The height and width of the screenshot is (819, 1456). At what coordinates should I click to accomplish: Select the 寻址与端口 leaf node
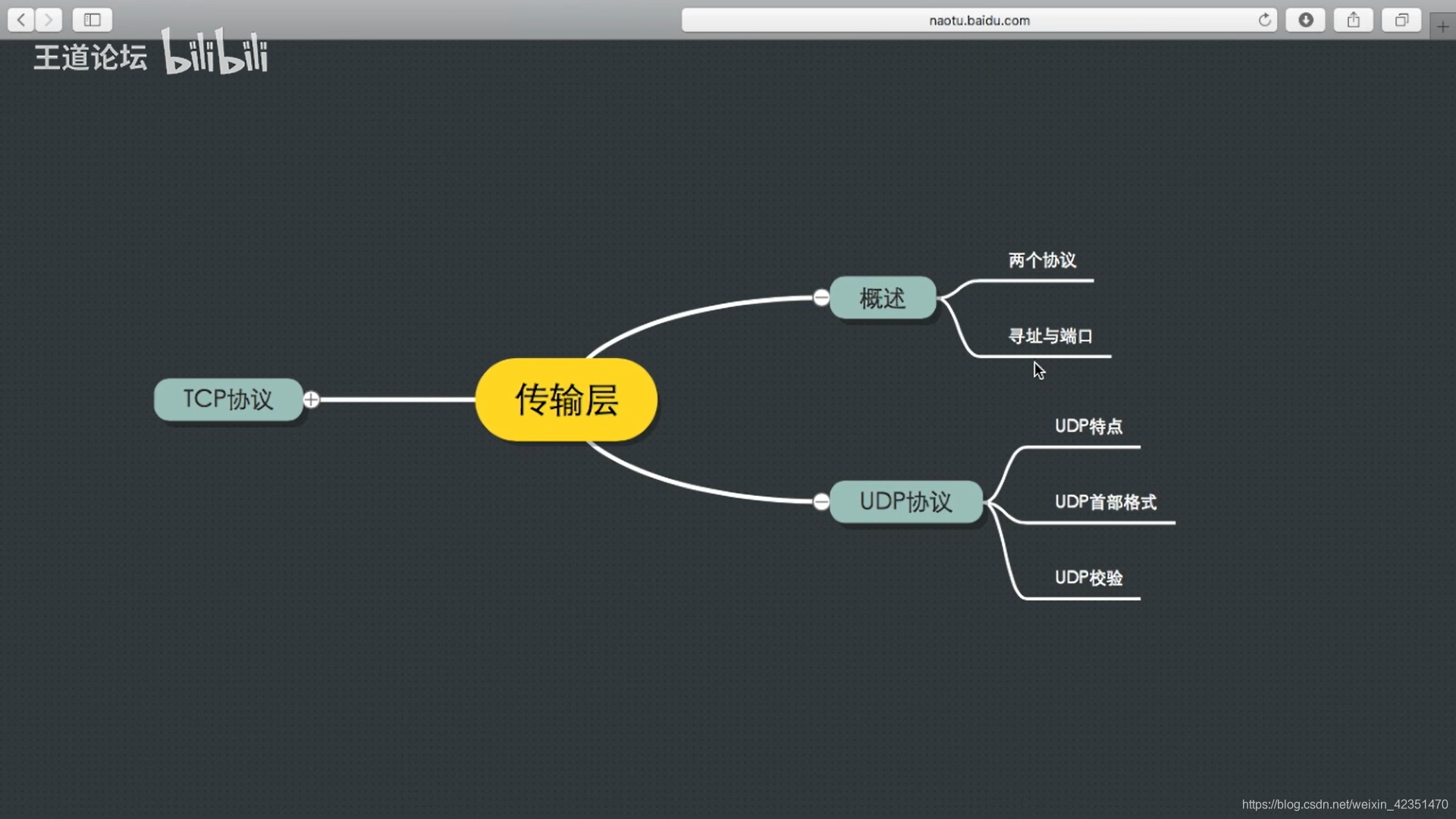pyautogui.click(x=1050, y=336)
